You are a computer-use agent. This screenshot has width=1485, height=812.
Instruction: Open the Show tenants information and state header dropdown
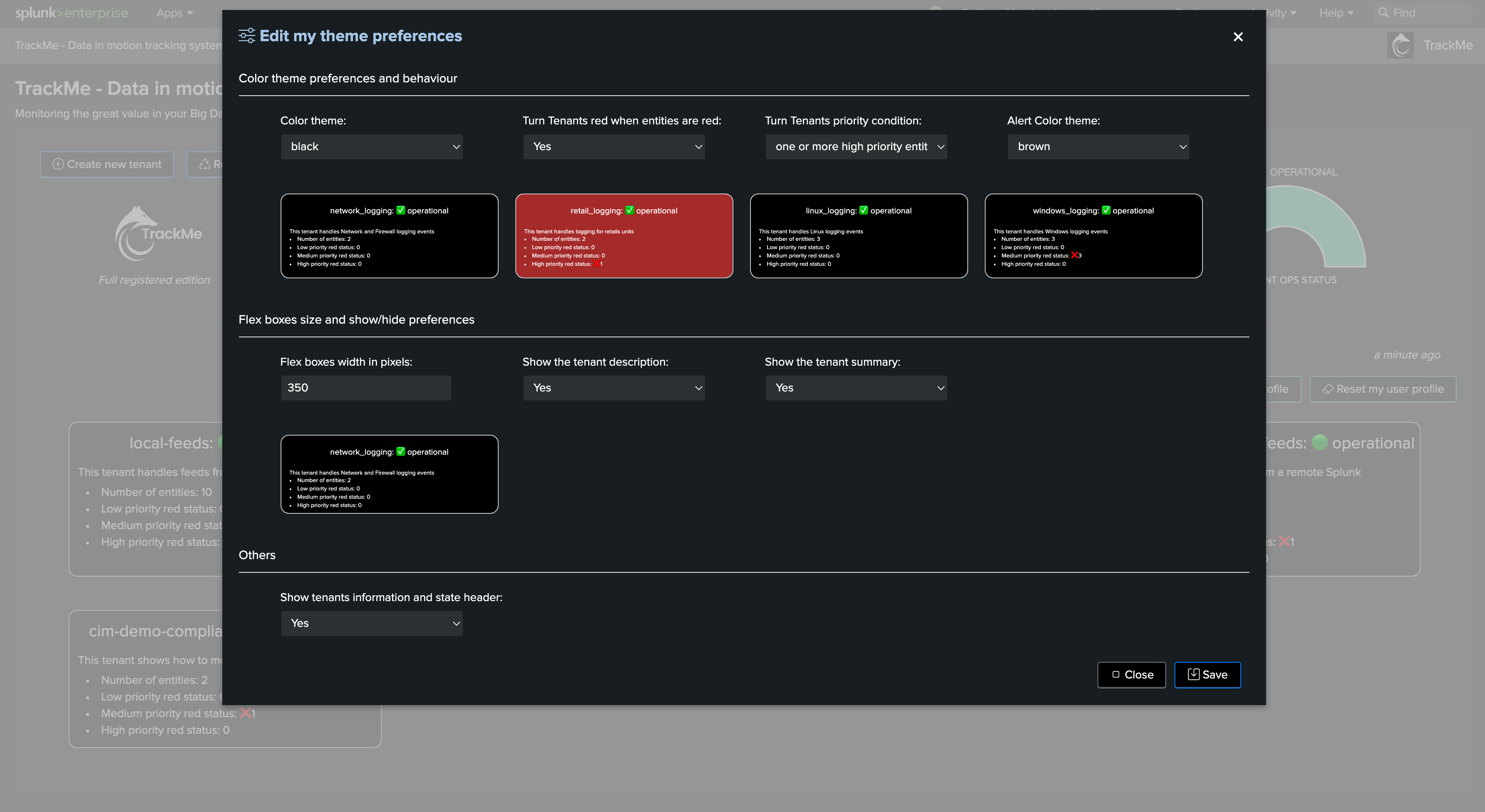(x=372, y=623)
